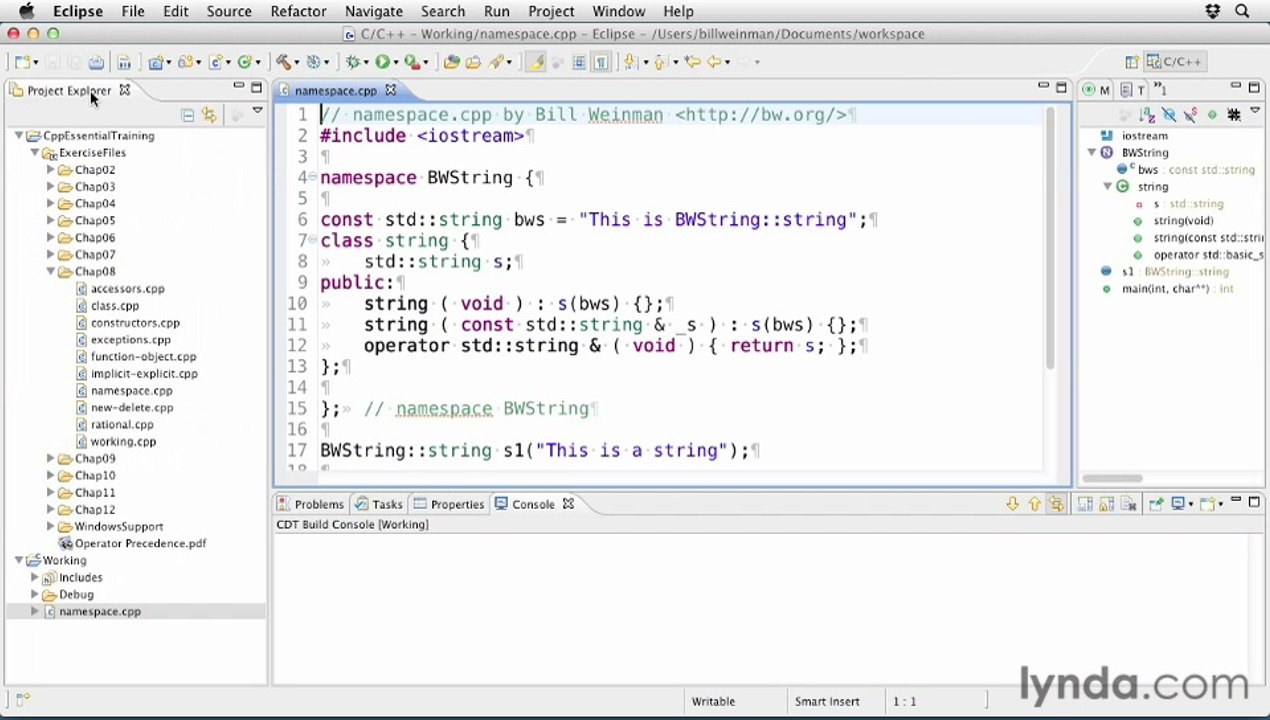Click the External Tools run icon

tap(412, 62)
